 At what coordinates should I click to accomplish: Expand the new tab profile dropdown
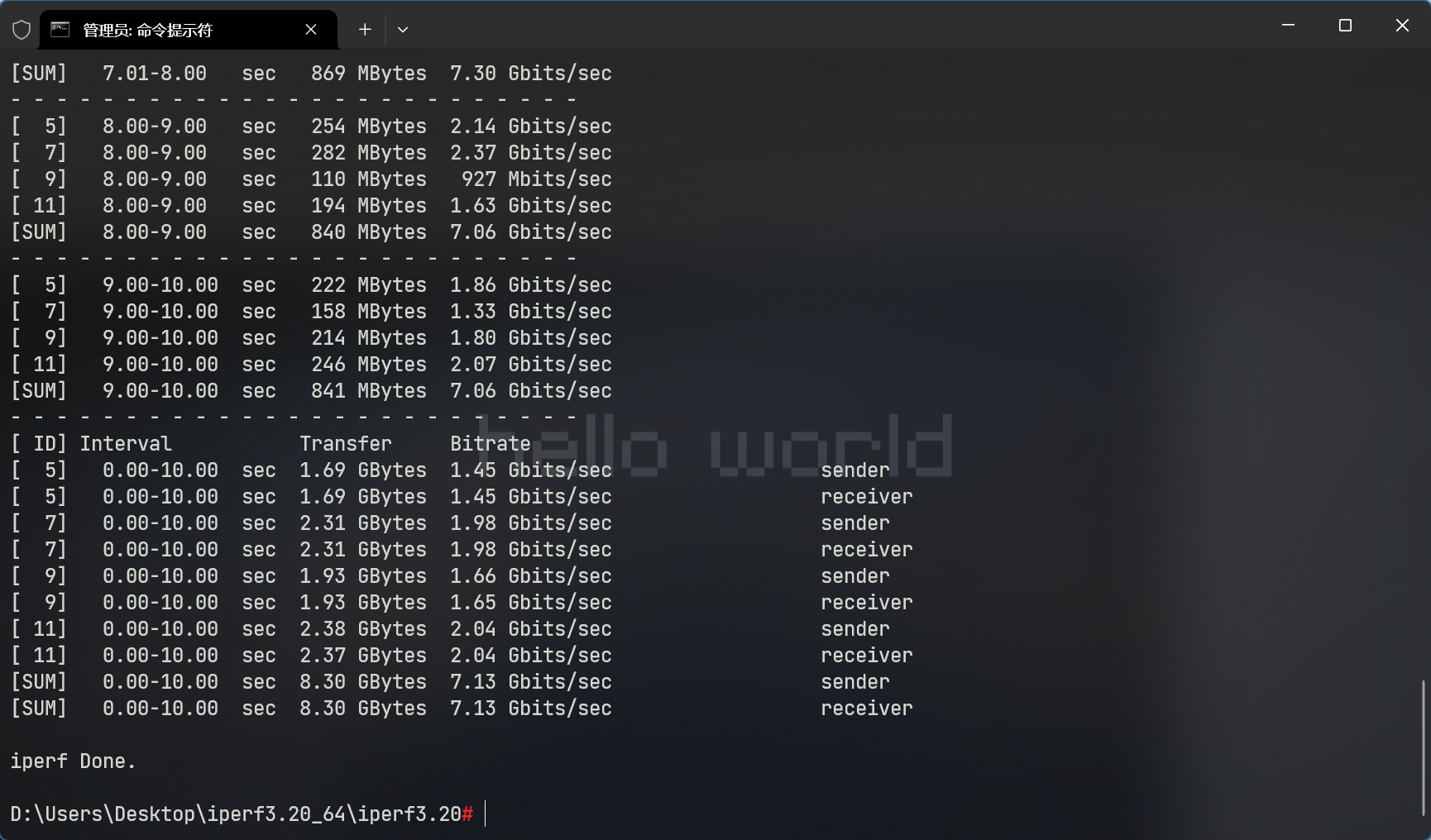(403, 30)
